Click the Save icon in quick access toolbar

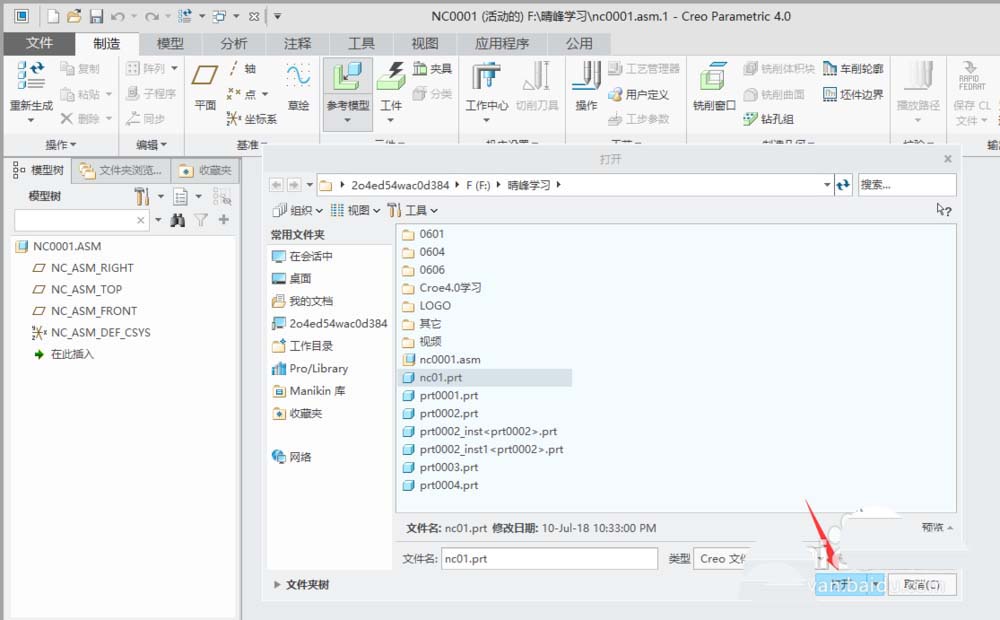tap(96, 17)
